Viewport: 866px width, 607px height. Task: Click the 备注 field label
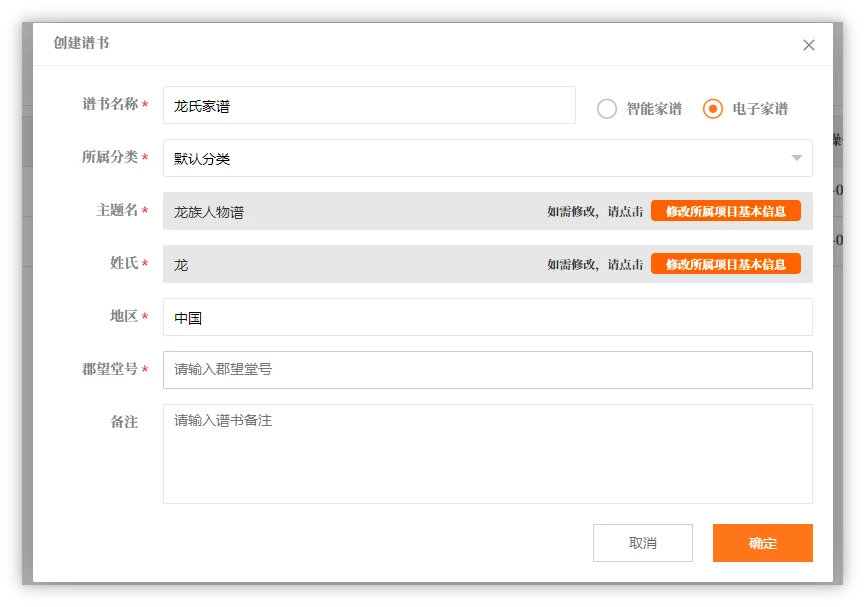tap(124, 422)
